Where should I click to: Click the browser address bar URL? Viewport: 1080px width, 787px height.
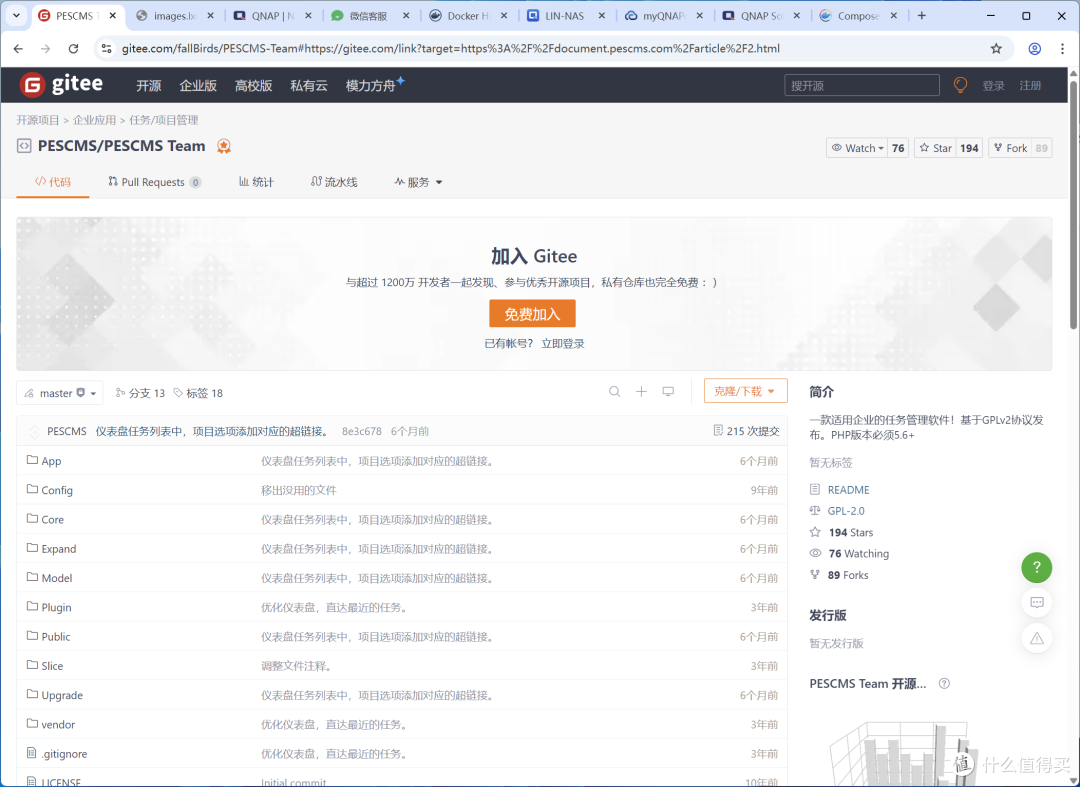[450, 48]
